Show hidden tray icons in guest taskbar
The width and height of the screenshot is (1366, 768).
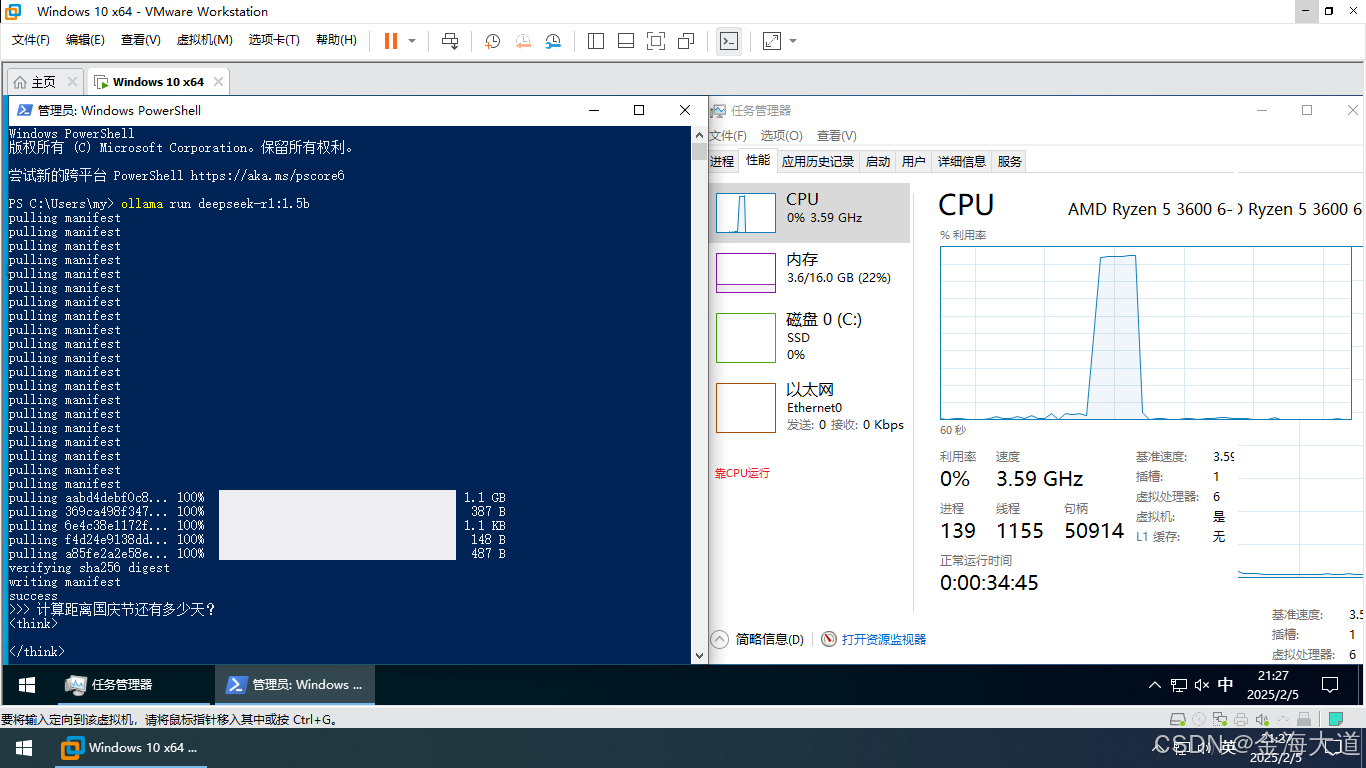1155,685
